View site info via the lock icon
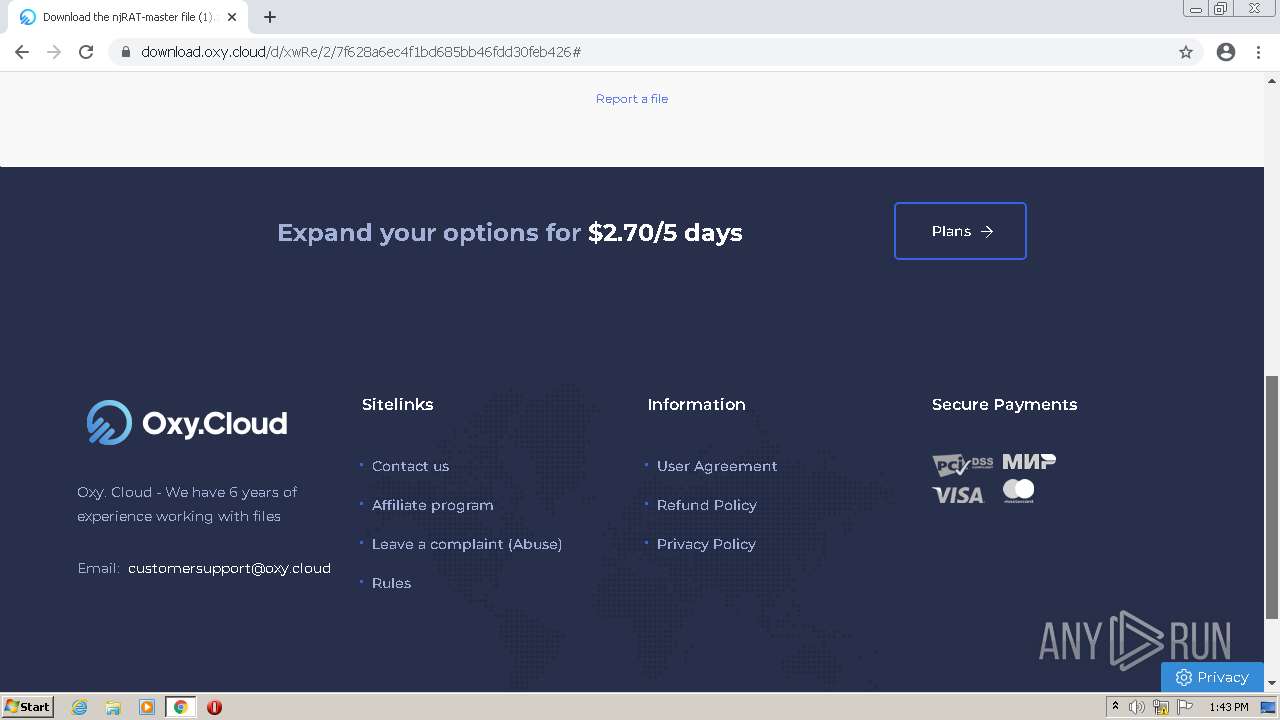Viewport: 1280px width, 720px height. [126, 52]
